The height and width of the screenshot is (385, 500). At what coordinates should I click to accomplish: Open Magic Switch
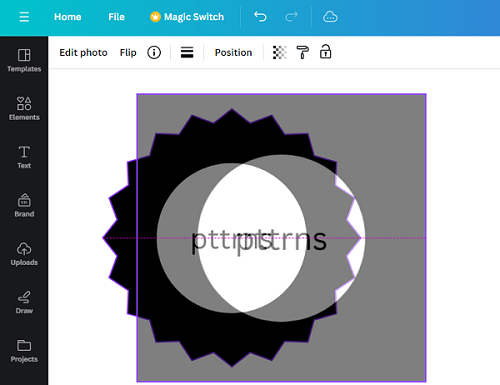(187, 17)
